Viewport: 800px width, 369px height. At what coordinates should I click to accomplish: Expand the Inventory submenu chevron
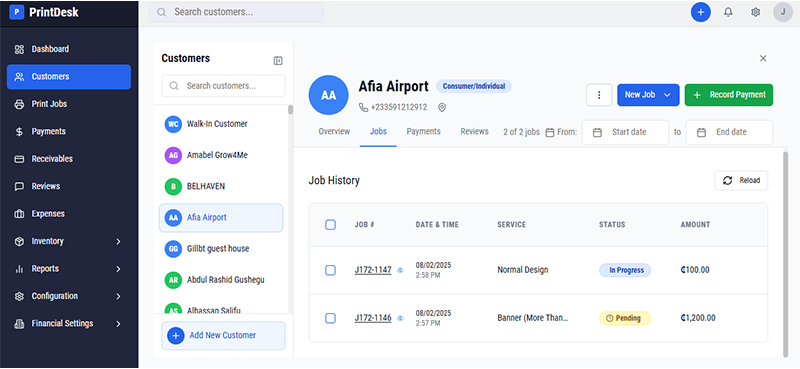coord(118,241)
